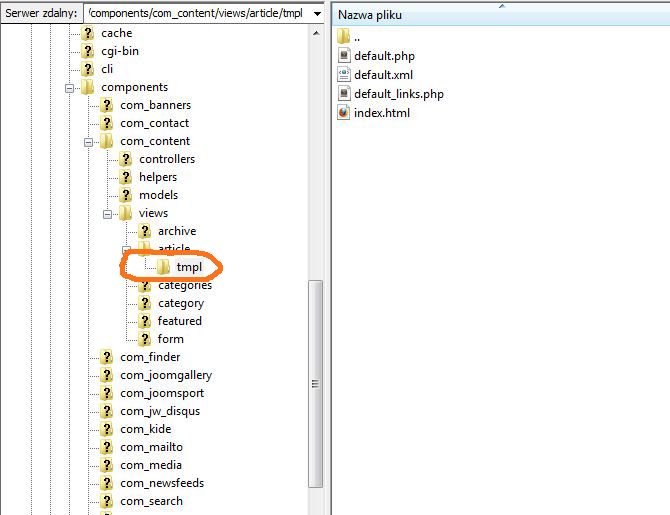Select the archive folder under views
This screenshot has height=515, width=670.
pos(176,231)
